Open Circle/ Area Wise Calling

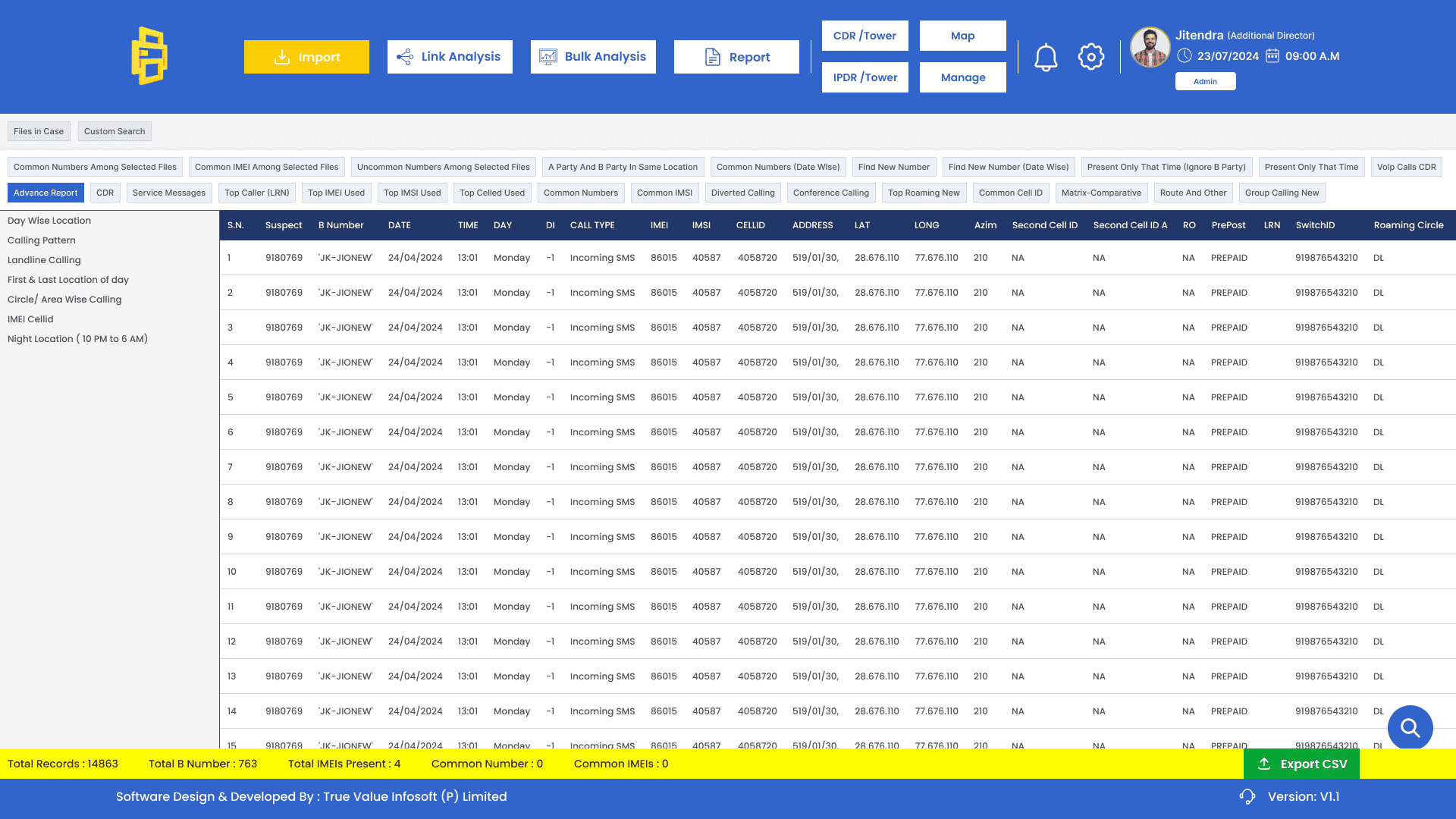(x=64, y=300)
